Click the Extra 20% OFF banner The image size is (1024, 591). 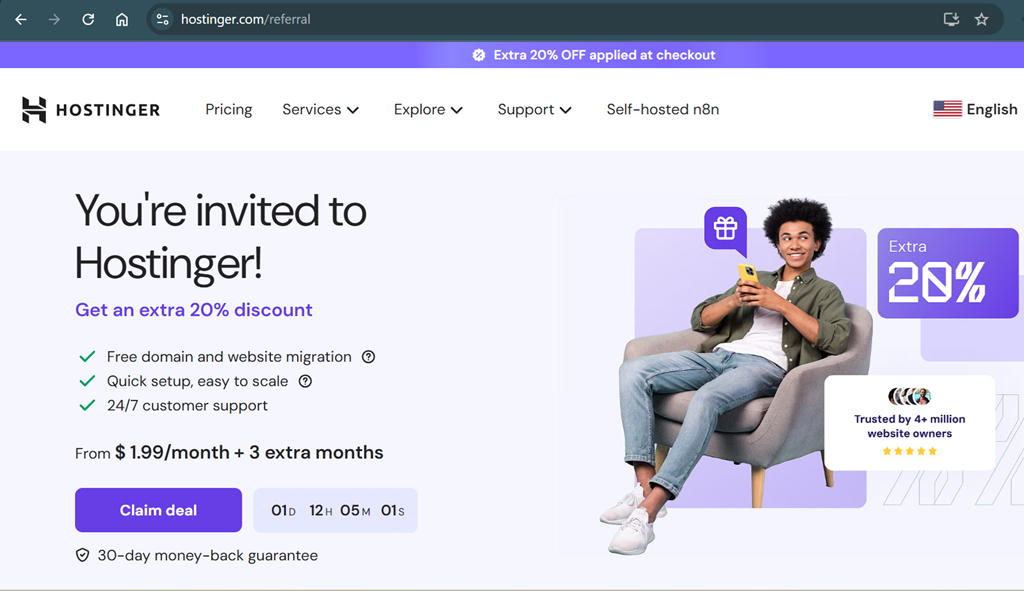(594, 55)
